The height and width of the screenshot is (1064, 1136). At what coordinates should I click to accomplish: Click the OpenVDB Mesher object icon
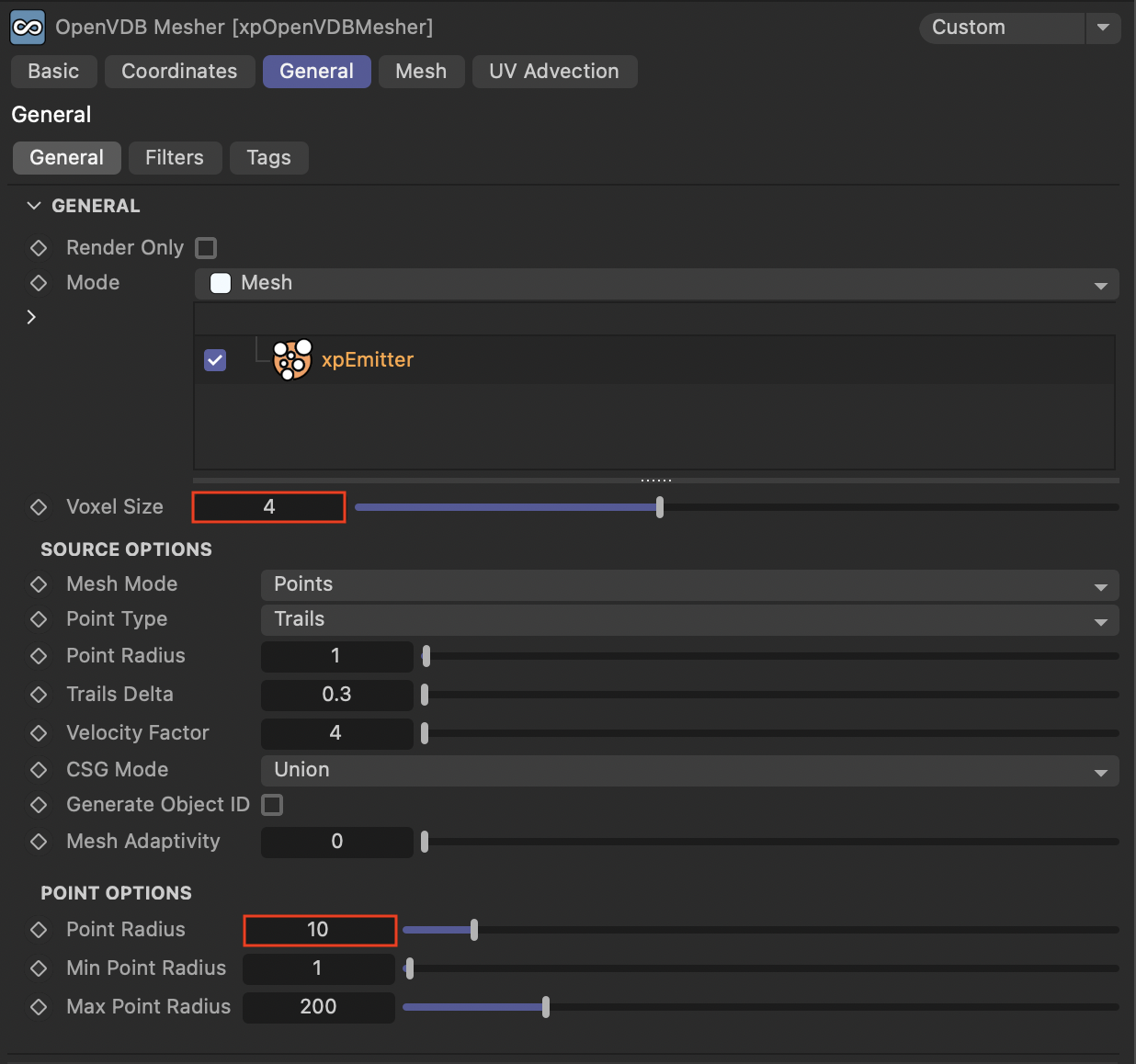[x=28, y=28]
